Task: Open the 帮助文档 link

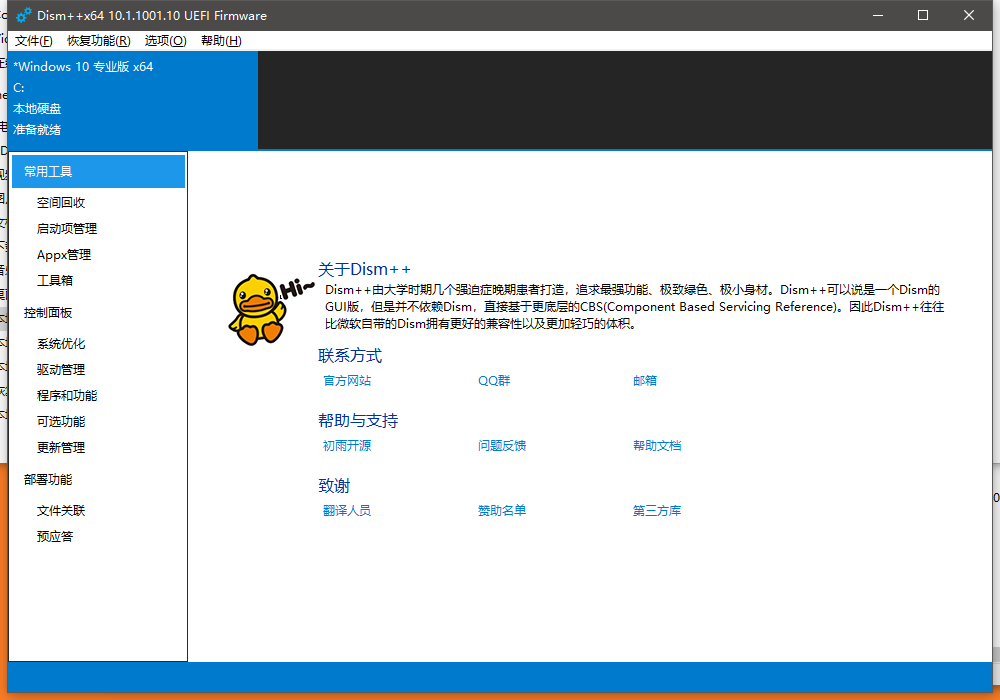Action: [x=657, y=446]
